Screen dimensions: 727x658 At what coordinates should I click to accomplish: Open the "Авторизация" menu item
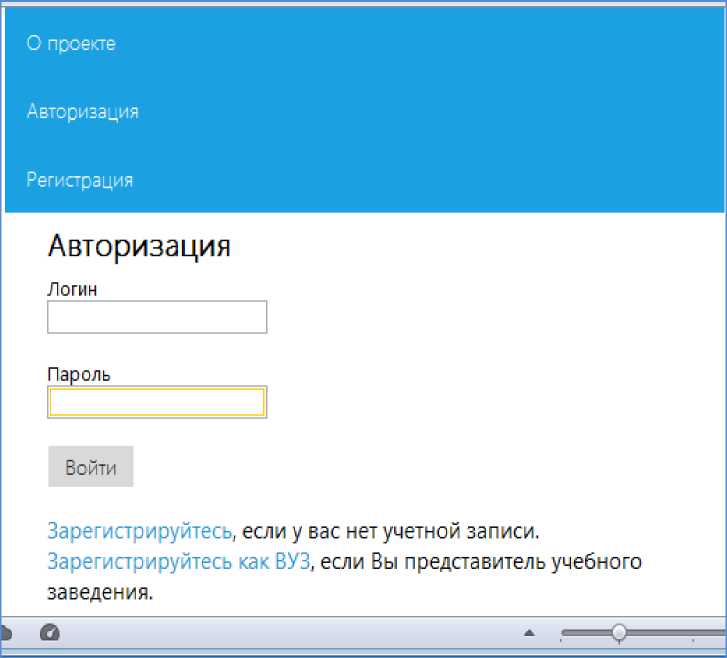83,112
